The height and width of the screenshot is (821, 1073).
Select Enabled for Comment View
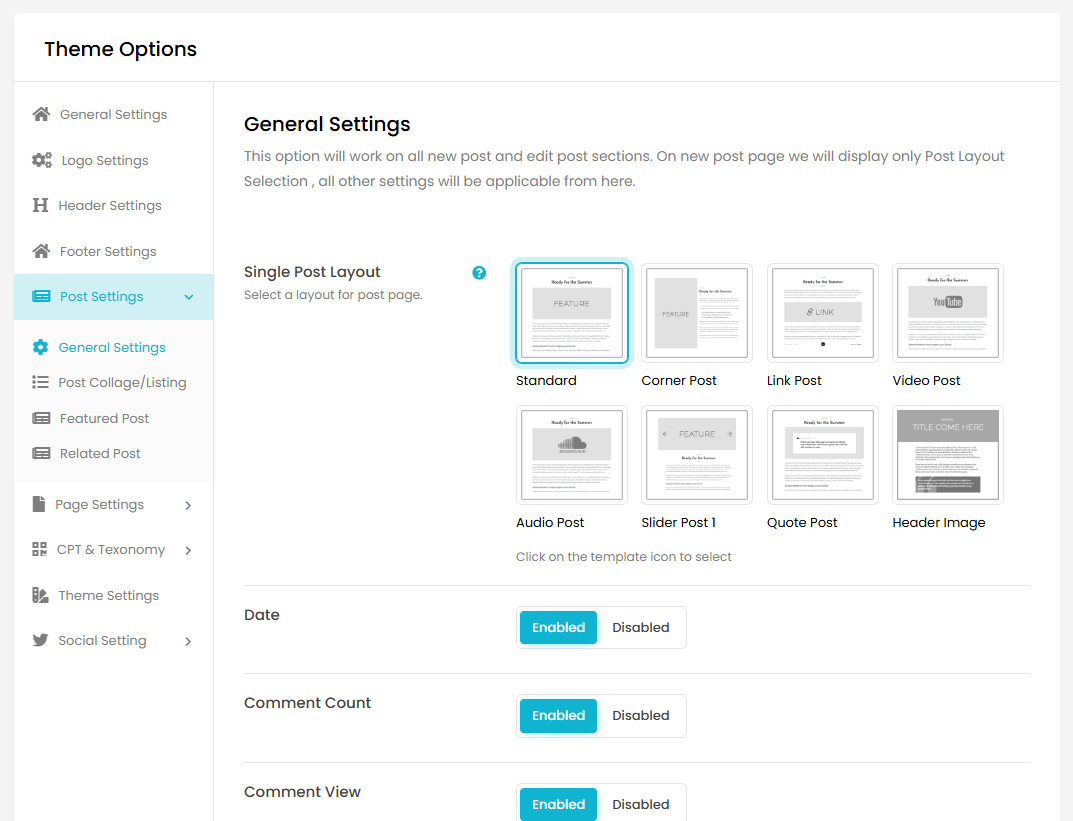[x=558, y=804]
